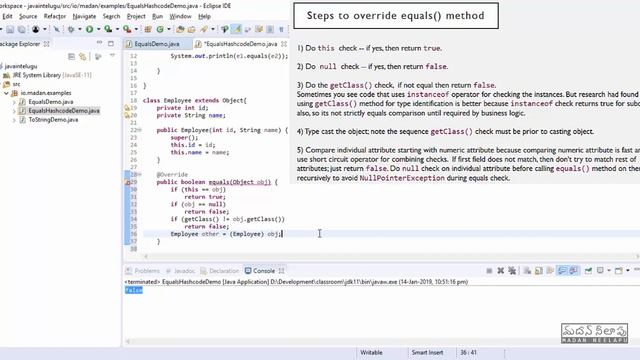Open the Navigate menu
This screenshot has width=640, height=360.
coord(84,16)
